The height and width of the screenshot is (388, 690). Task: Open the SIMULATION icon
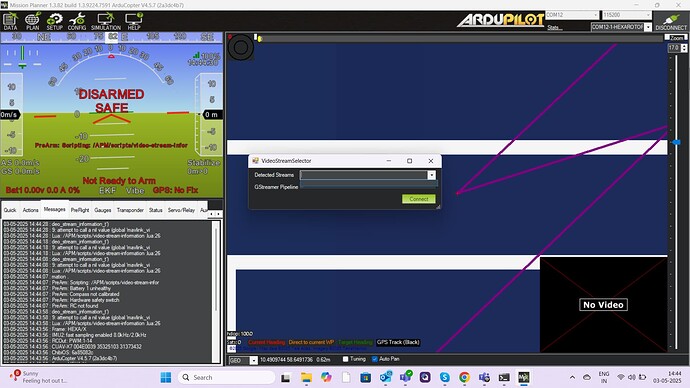106,21
